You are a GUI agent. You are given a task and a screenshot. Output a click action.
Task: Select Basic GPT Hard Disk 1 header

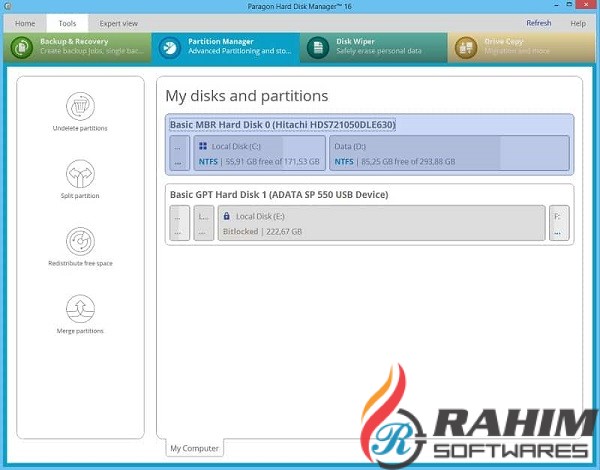279,194
